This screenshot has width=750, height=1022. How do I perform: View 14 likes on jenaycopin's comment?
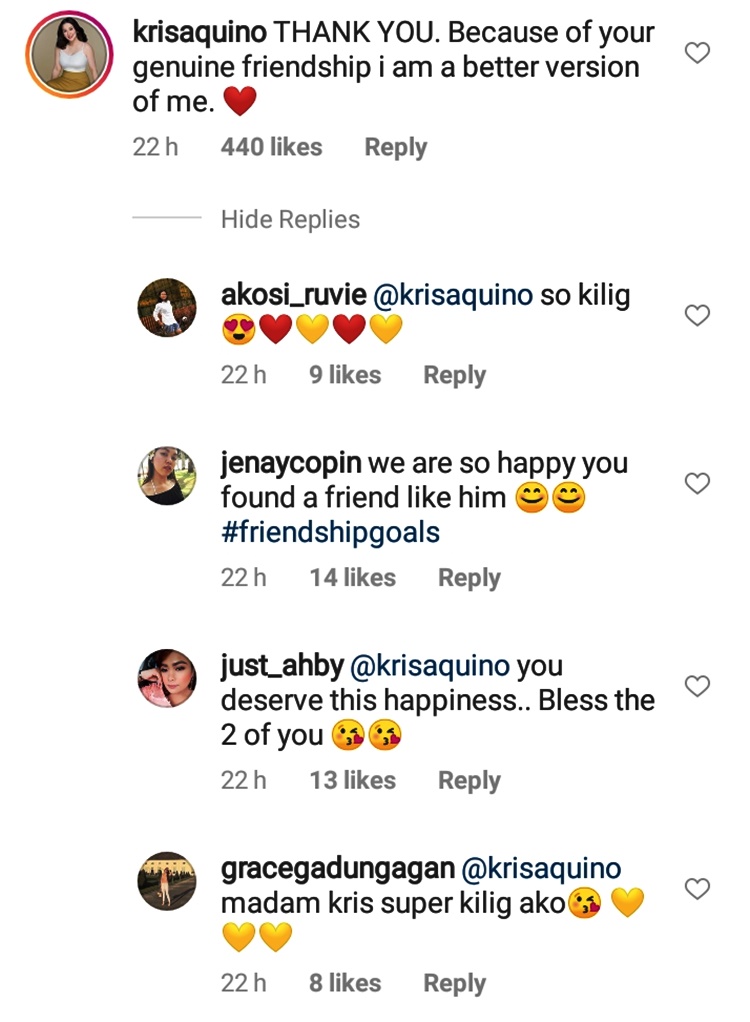352,577
